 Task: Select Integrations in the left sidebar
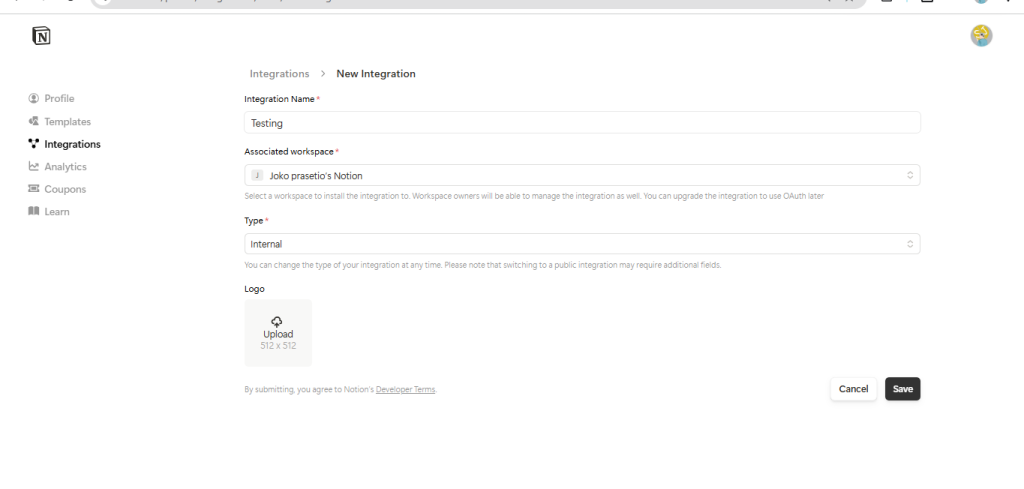(x=72, y=144)
